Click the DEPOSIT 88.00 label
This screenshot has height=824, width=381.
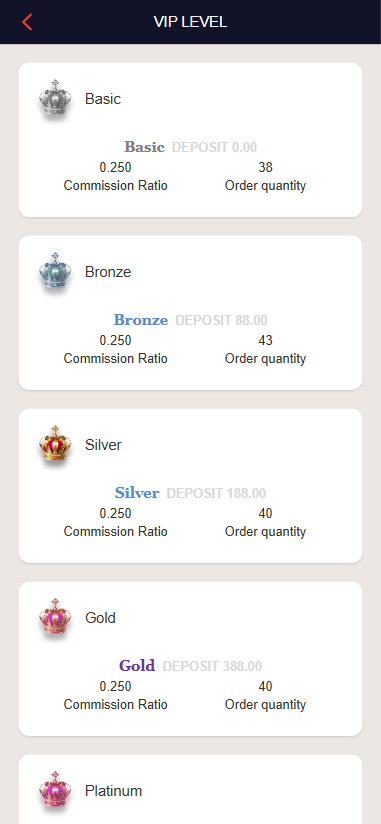[x=221, y=320]
